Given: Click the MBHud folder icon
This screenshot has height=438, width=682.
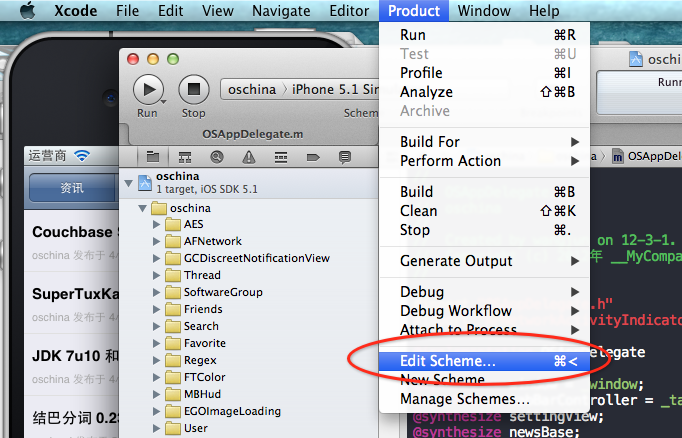Looking at the screenshot, I should 173,395.
